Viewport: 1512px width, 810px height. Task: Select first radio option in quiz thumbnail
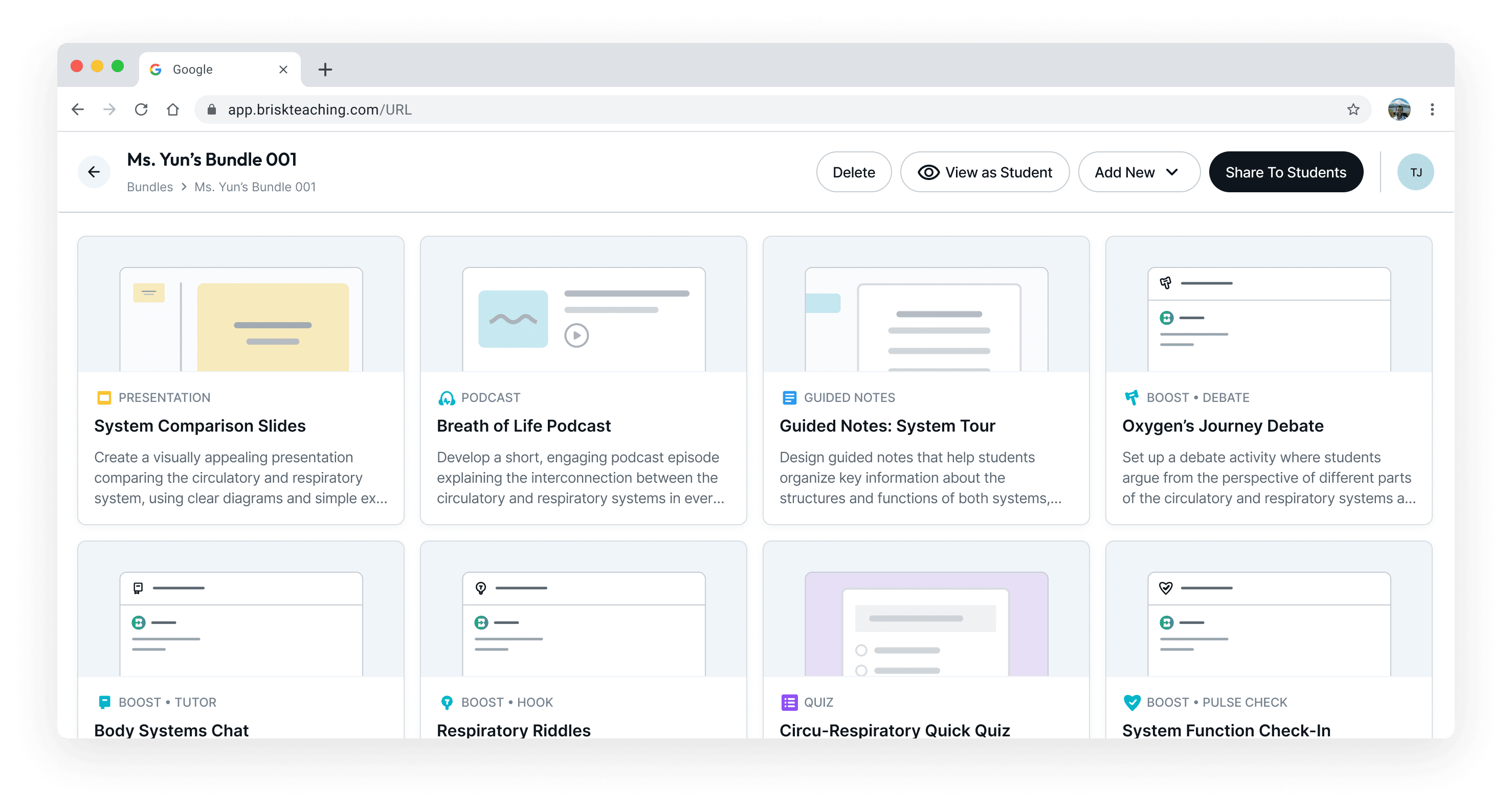tap(861, 650)
